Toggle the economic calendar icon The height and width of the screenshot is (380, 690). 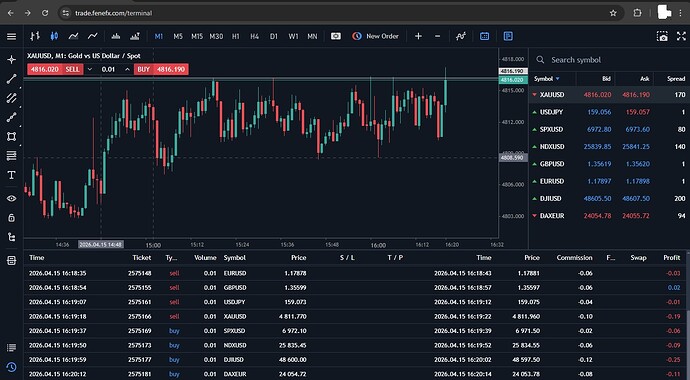pos(484,37)
